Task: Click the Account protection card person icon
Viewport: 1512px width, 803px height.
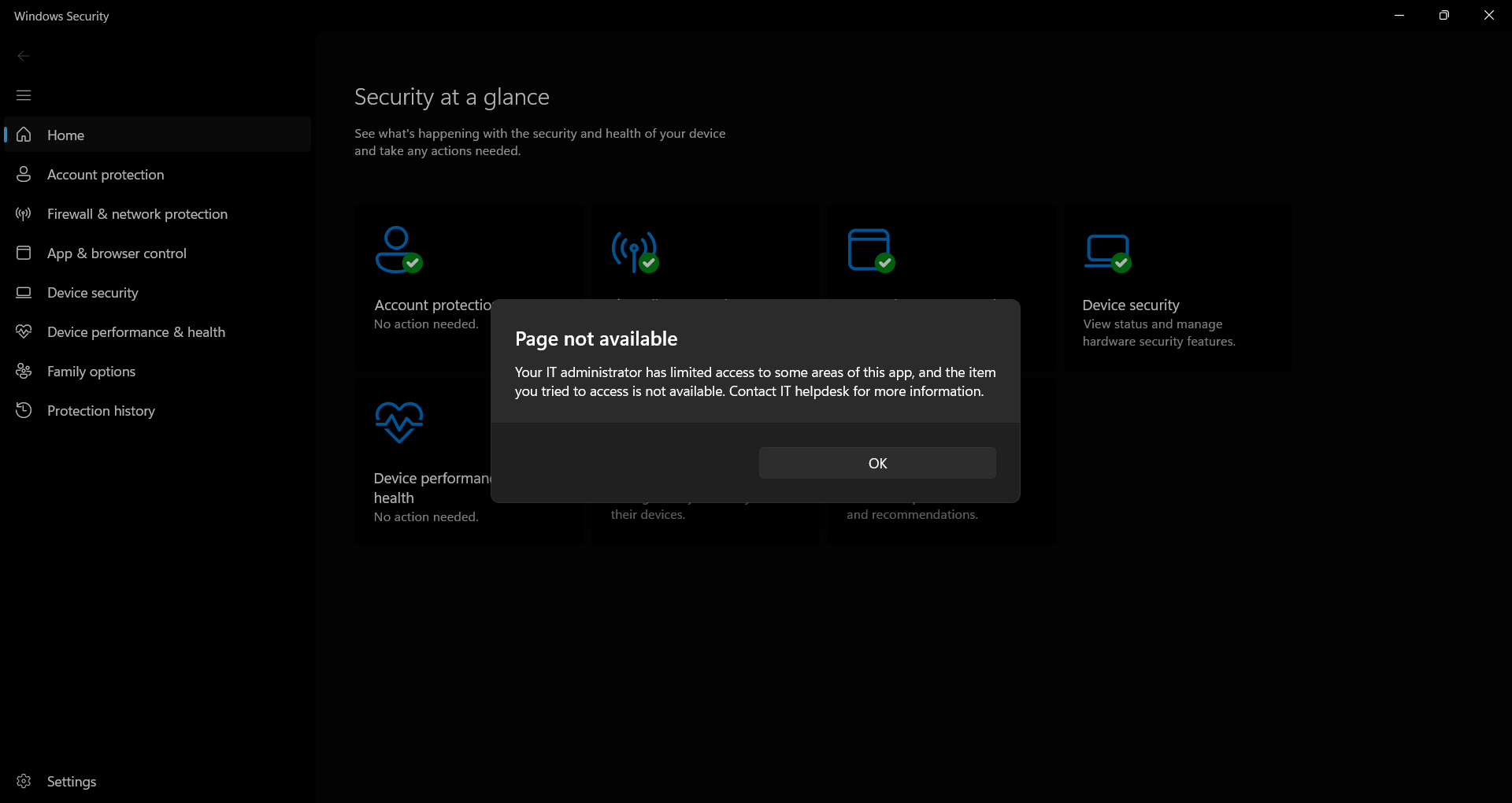Action: tap(398, 250)
